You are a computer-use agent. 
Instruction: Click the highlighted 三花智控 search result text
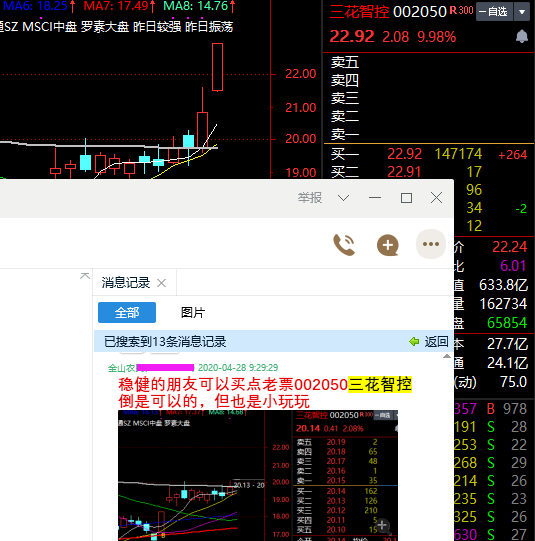[x=380, y=384]
